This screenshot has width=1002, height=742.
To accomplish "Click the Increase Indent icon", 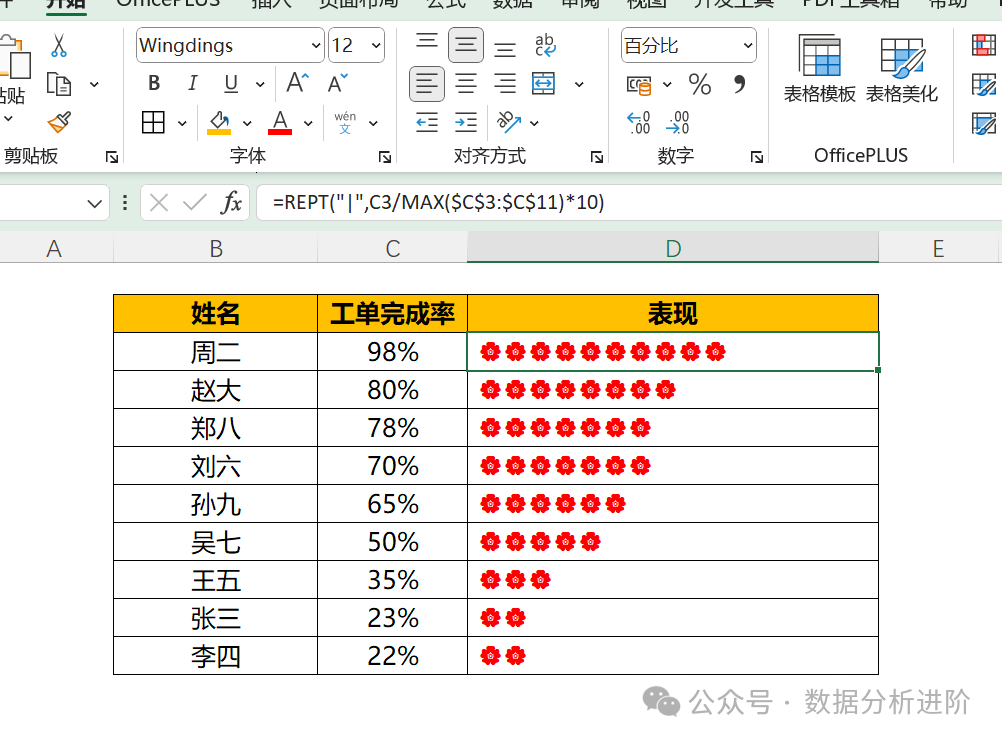I will (466, 122).
